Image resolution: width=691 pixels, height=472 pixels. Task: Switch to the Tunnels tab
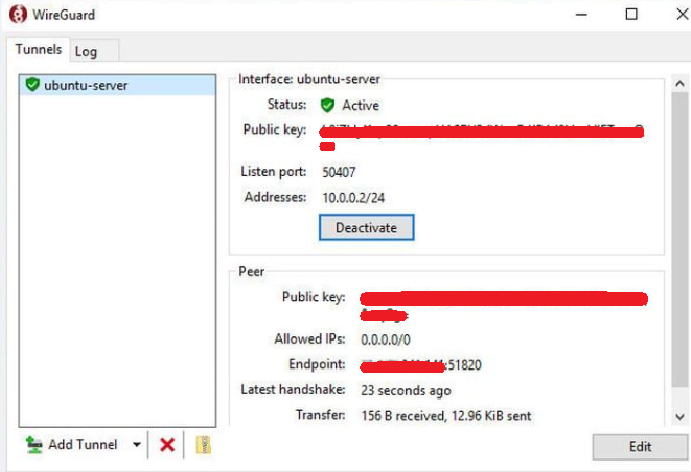(38, 49)
